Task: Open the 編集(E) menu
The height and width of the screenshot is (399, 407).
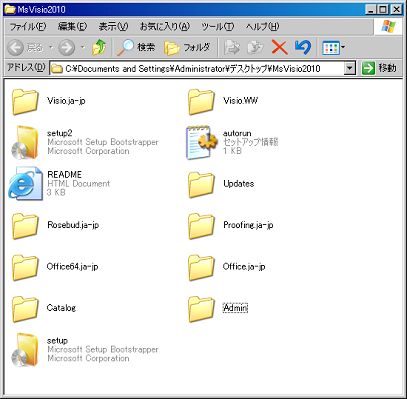Action: (72, 27)
